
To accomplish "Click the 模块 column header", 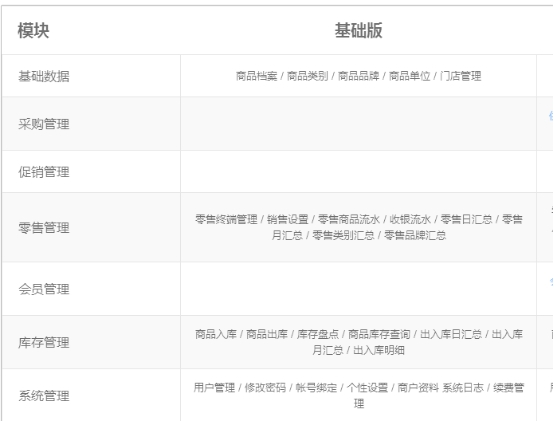I will (34, 30).
